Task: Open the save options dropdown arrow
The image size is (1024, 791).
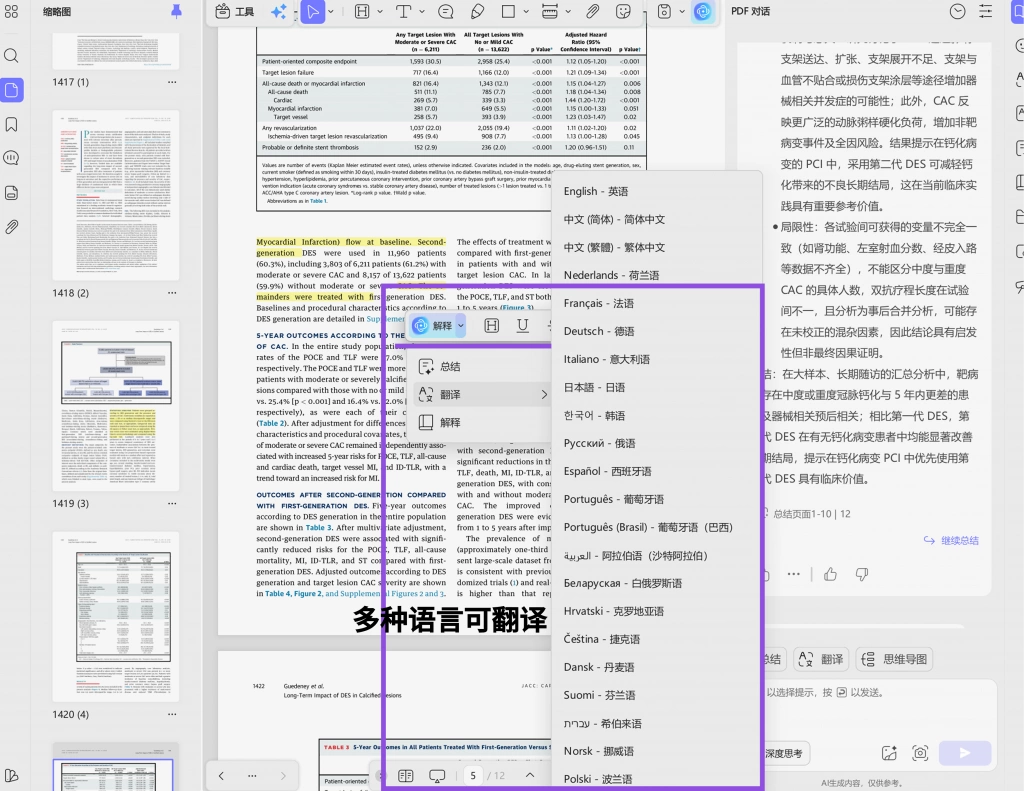Action: coord(682,12)
